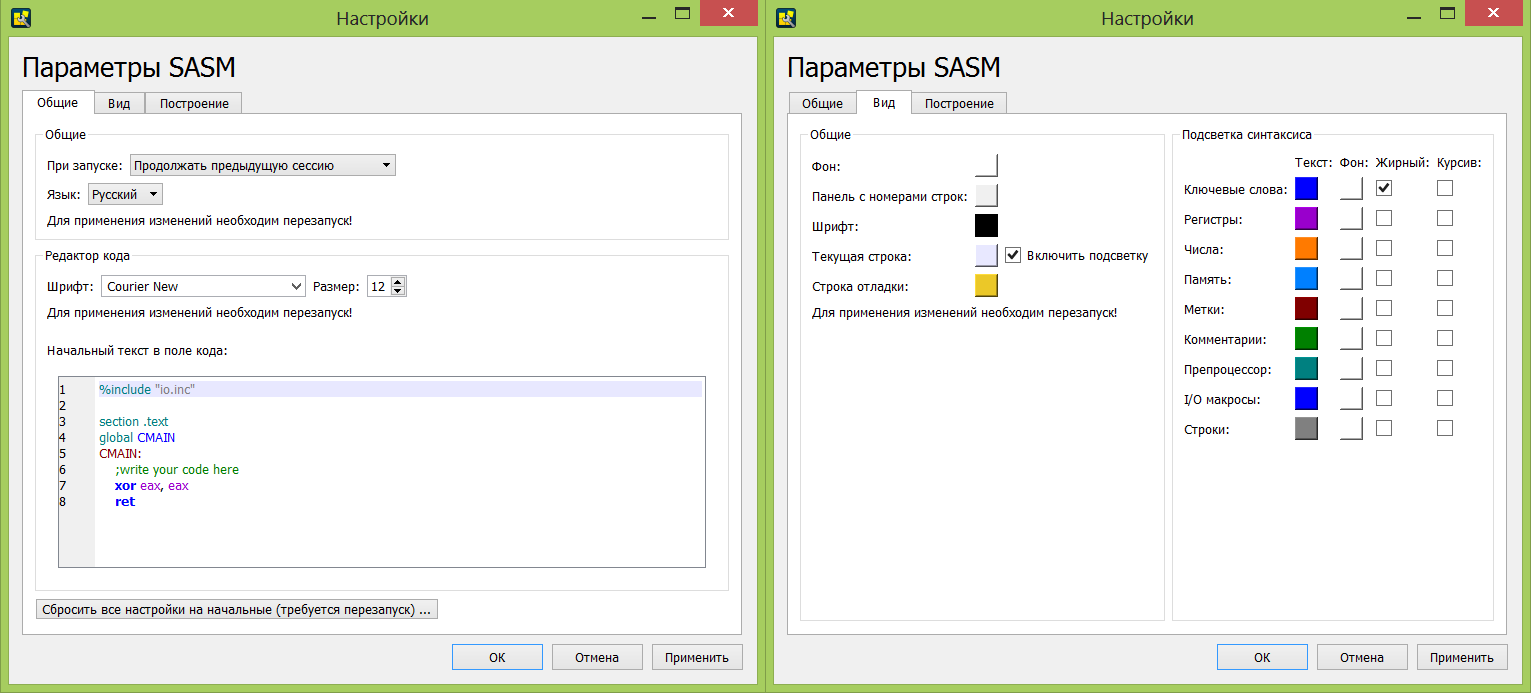This screenshot has height=693, width=1531.
Task: Open Вид tab in left window
Action: 120,104
